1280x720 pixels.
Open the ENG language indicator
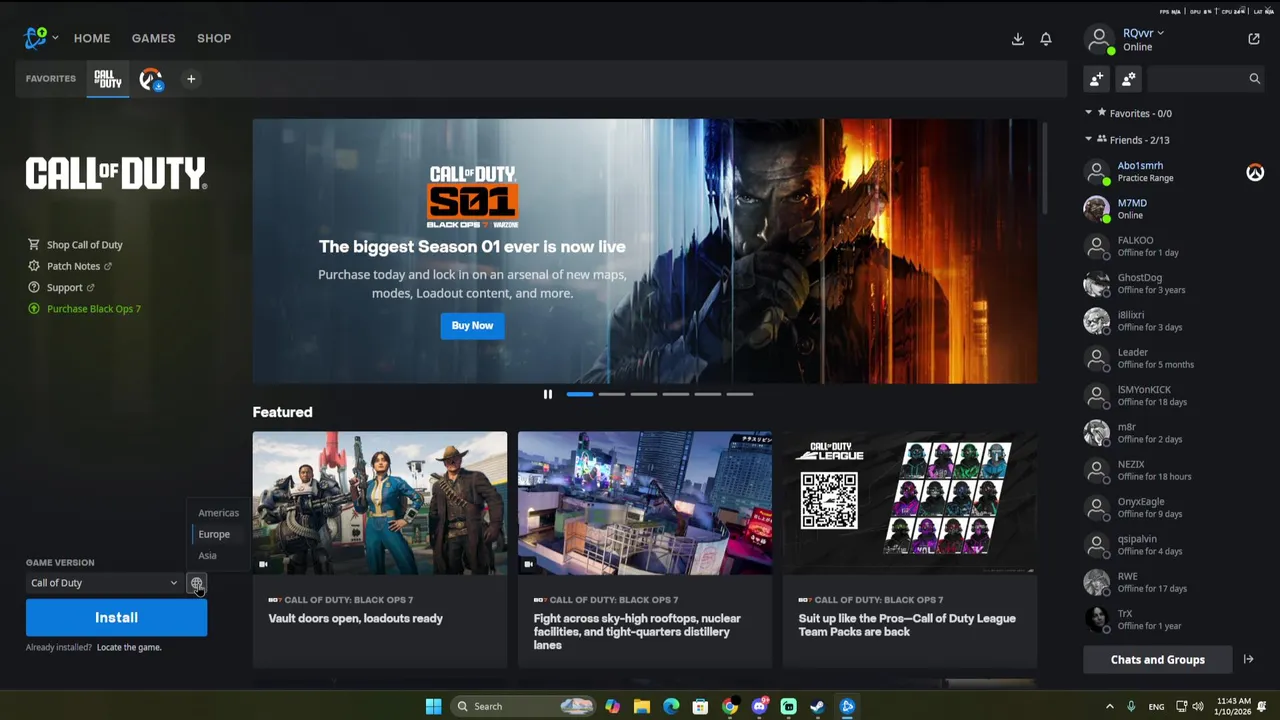1156,706
